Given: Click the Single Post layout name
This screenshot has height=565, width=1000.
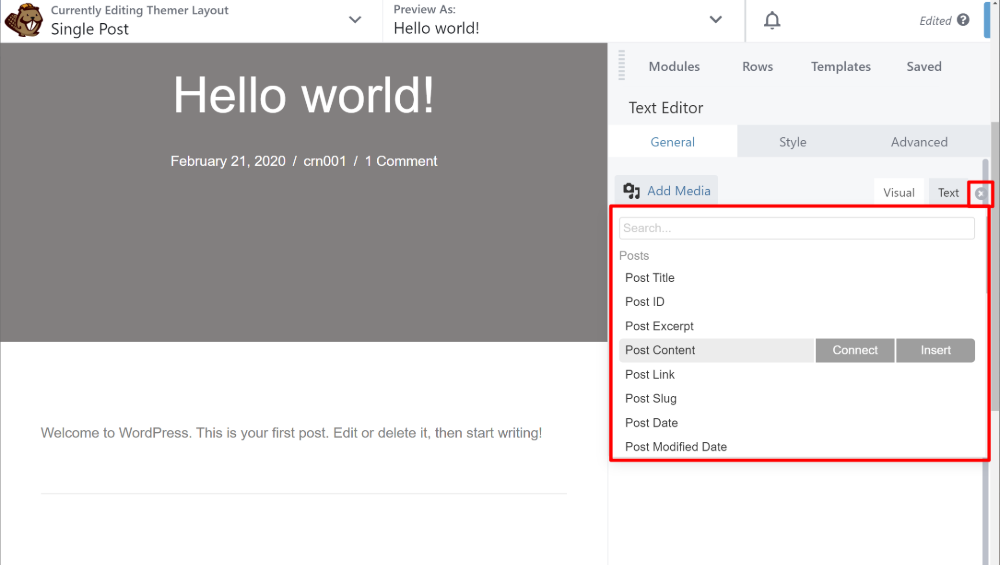Looking at the screenshot, I should tap(90, 29).
